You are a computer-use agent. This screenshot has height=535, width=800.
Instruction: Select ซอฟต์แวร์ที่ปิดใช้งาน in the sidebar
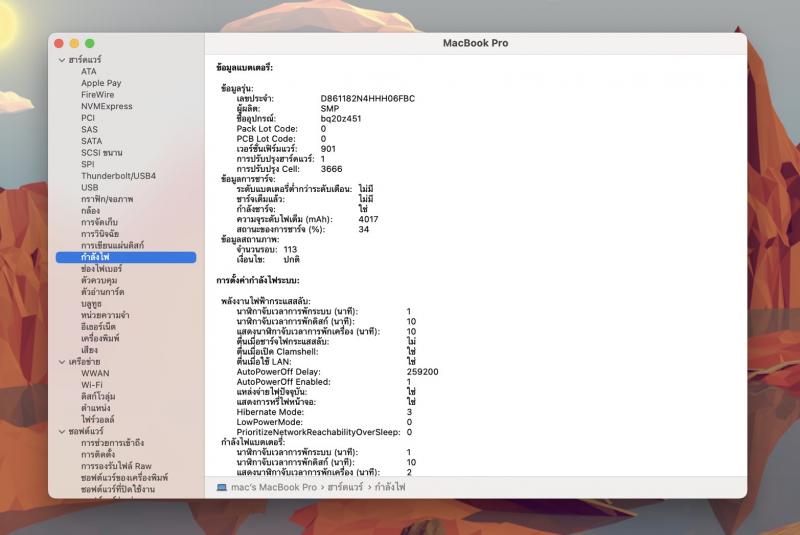pos(118,490)
